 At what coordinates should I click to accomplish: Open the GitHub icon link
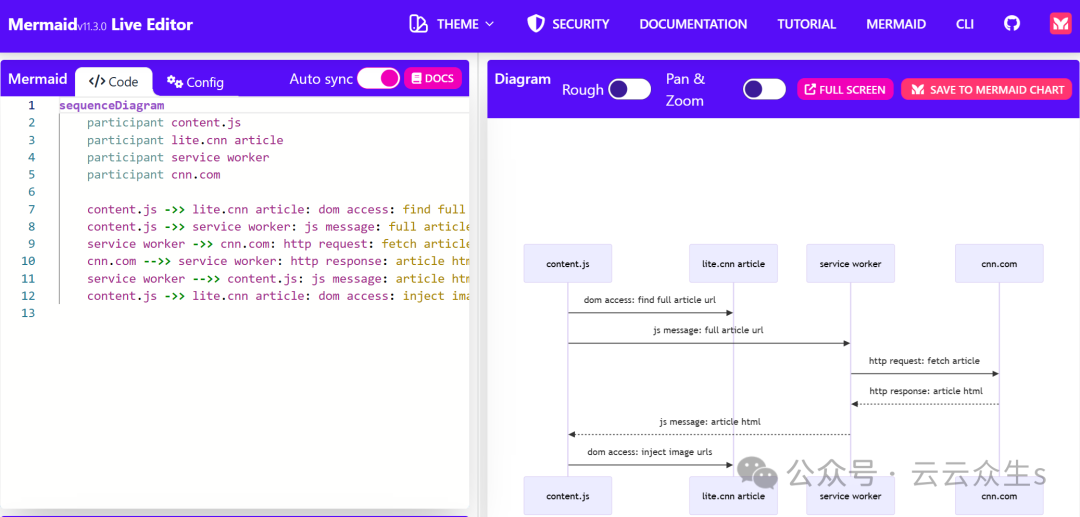pos(1011,24)
